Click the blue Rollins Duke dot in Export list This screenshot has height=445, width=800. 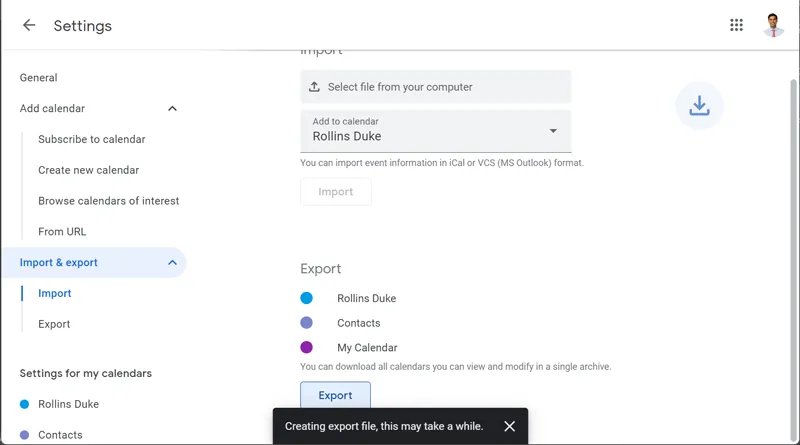(x=307, y=298)
